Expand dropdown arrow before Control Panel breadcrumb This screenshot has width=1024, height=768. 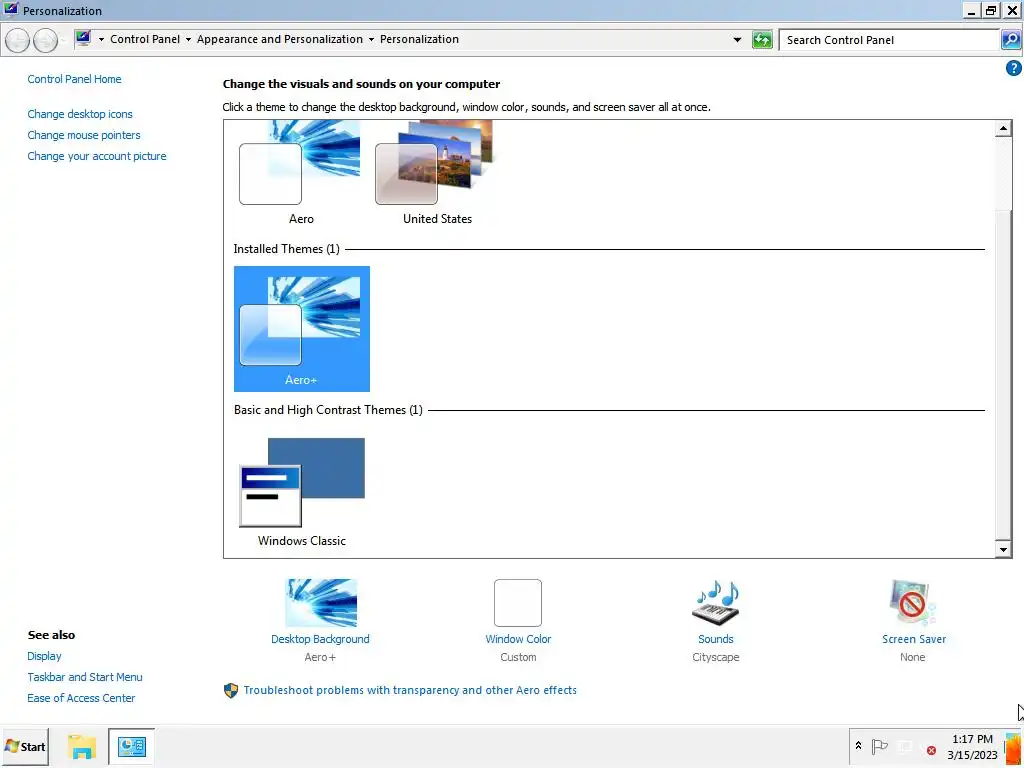click(x=101, y=40)
